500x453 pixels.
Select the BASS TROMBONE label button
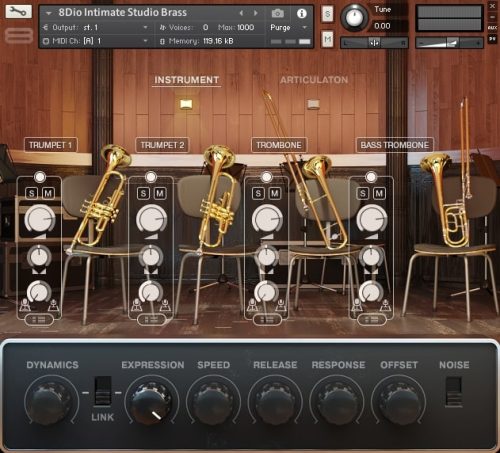coord(395,145)
